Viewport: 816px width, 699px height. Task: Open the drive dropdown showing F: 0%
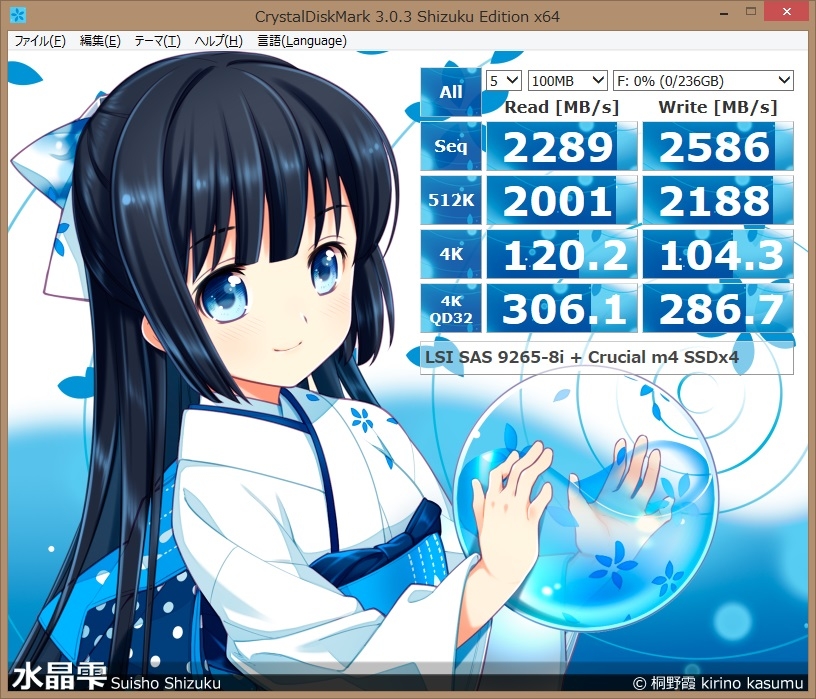coord(703,81)
